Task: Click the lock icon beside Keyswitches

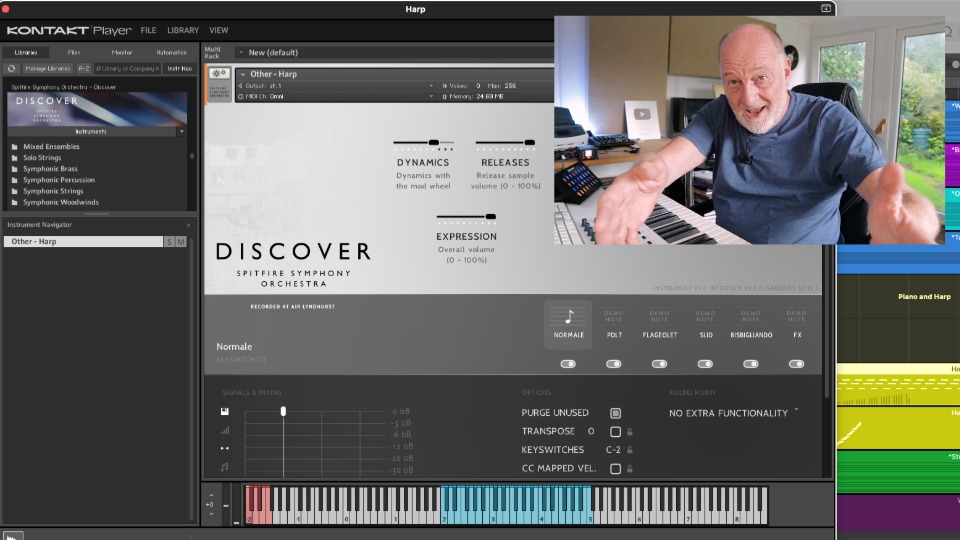Action: pos(630,450)
